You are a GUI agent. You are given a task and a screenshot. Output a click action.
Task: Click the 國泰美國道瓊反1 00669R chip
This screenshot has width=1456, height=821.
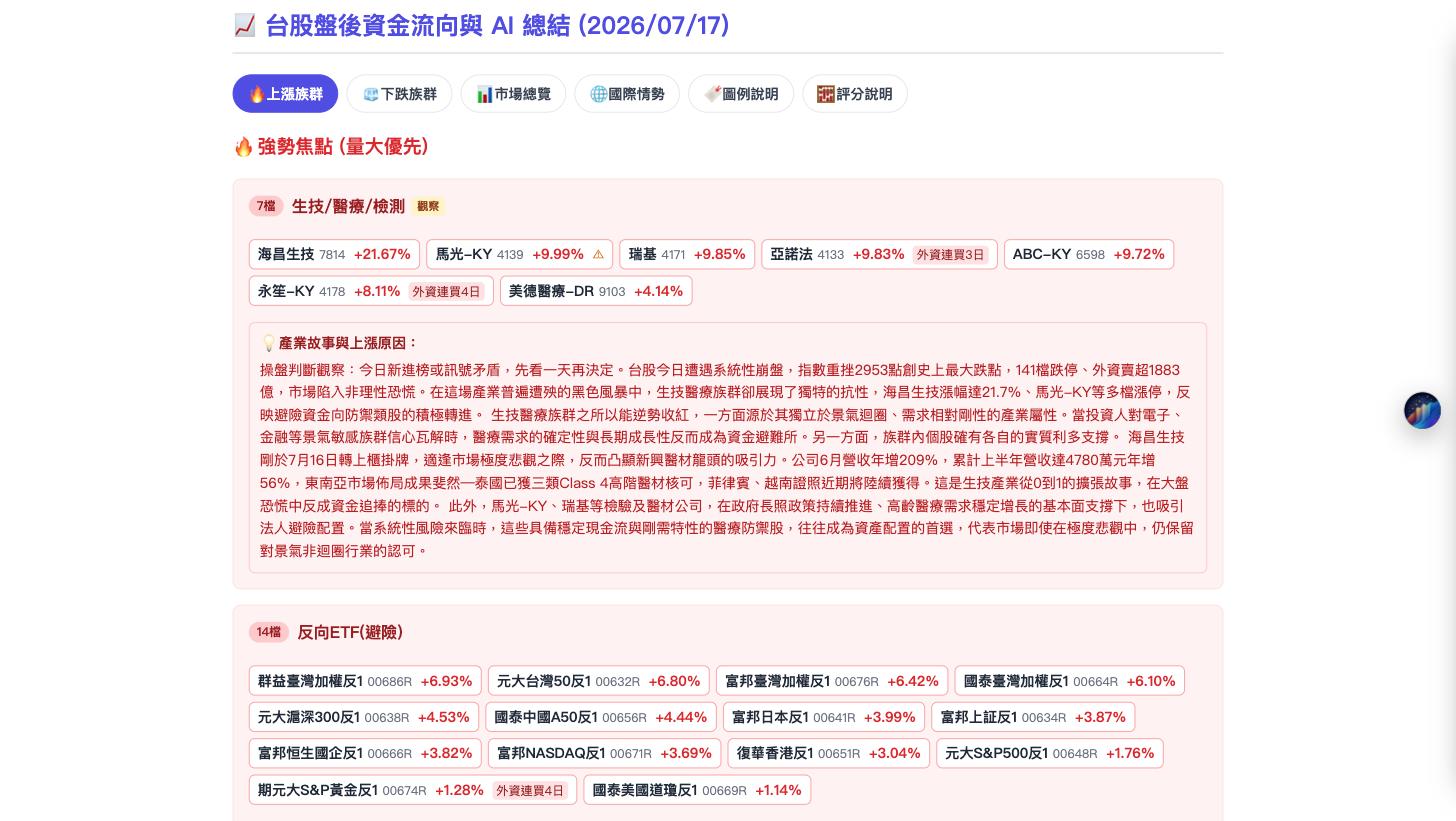click(x=697, y=790)
